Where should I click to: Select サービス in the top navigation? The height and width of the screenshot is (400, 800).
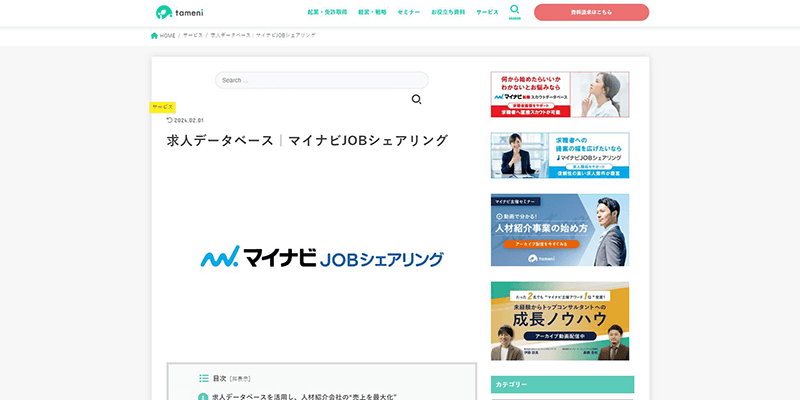pos(487,12)
